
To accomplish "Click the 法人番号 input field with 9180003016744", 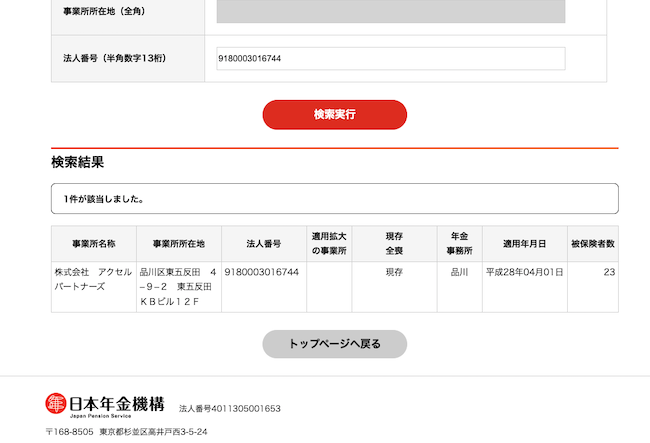I will pyautogui.click(x=390, y=59).
